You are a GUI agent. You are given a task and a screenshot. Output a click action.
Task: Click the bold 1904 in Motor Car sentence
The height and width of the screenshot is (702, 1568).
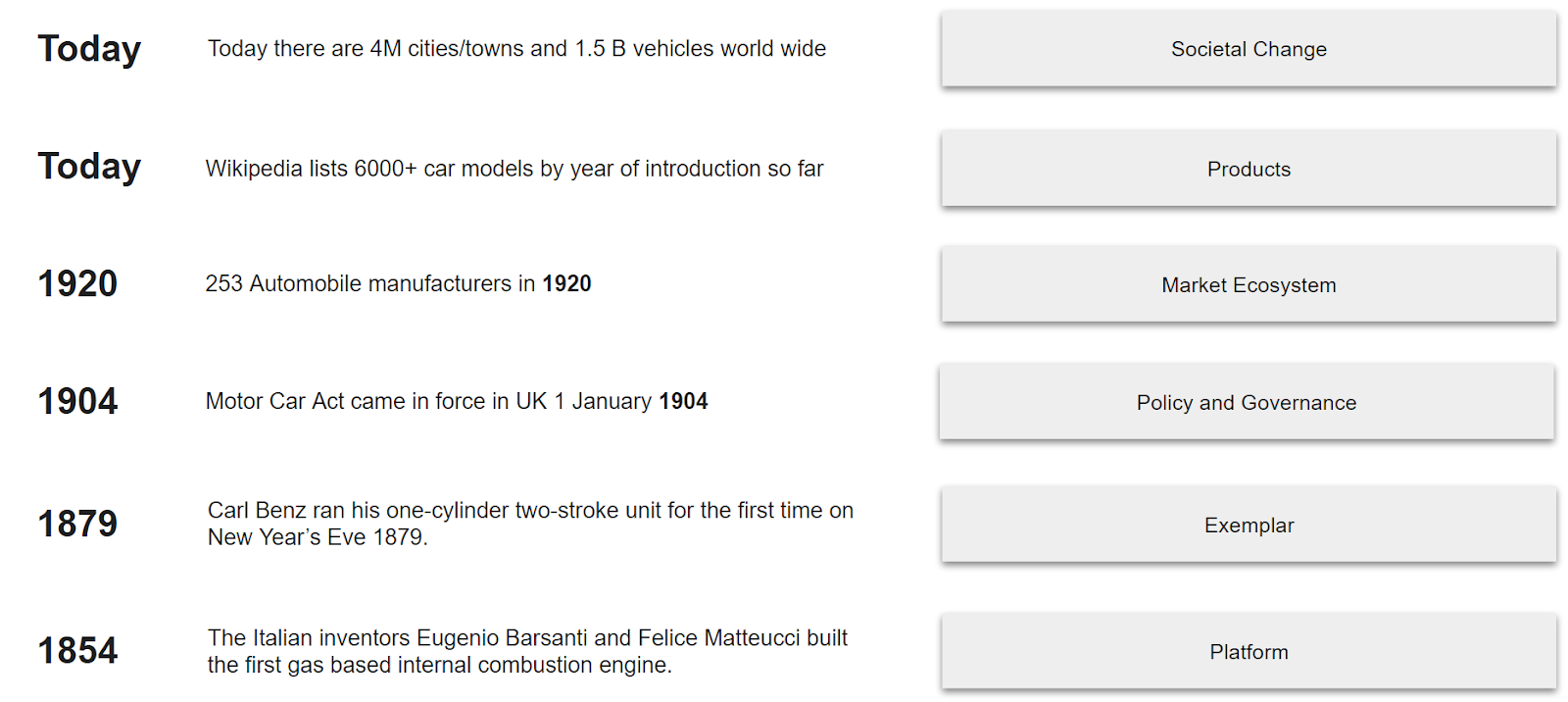[683, 401]
